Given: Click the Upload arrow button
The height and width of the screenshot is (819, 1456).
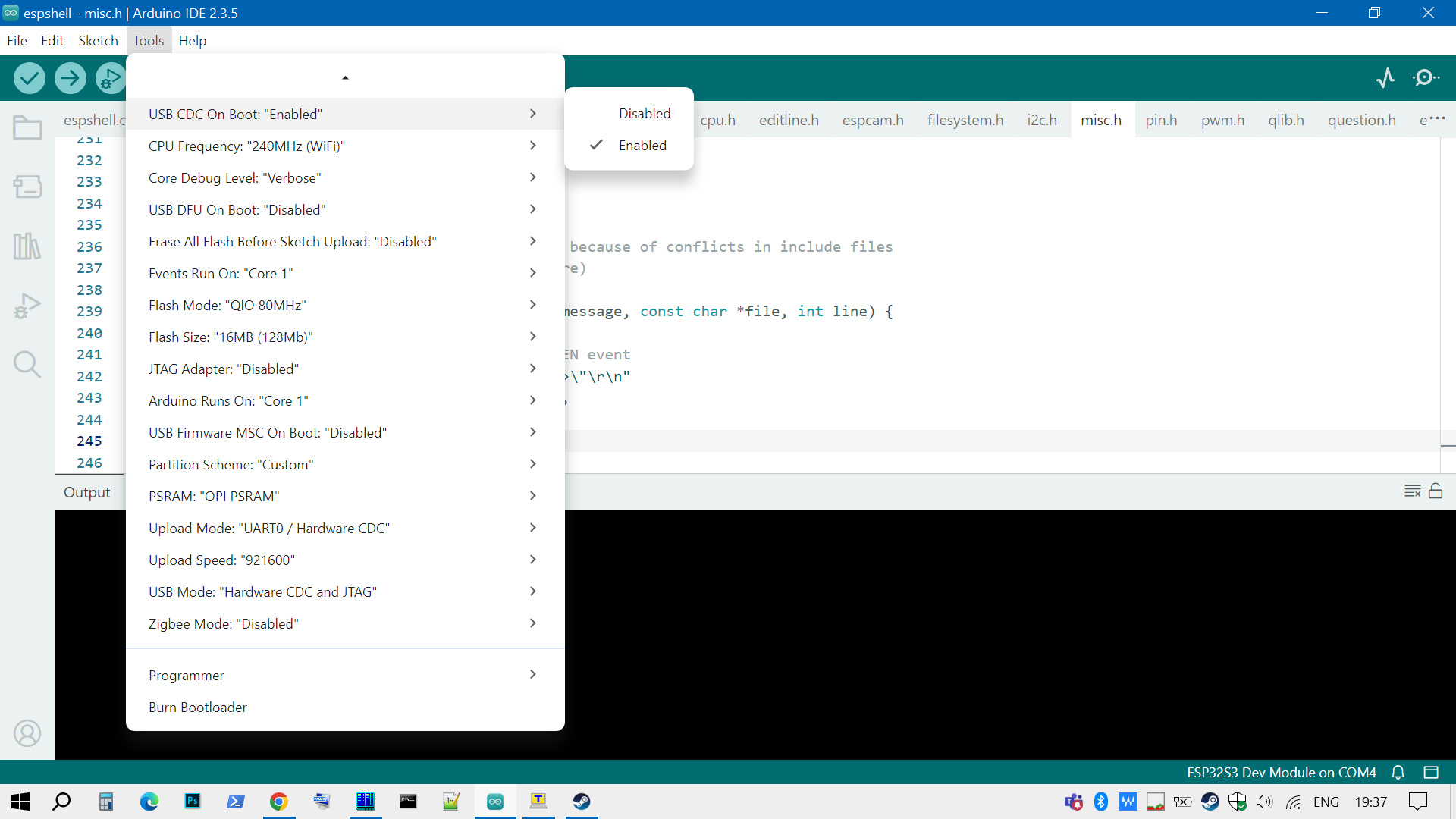Looking at the screenshot, I should [x=71, y=78].
